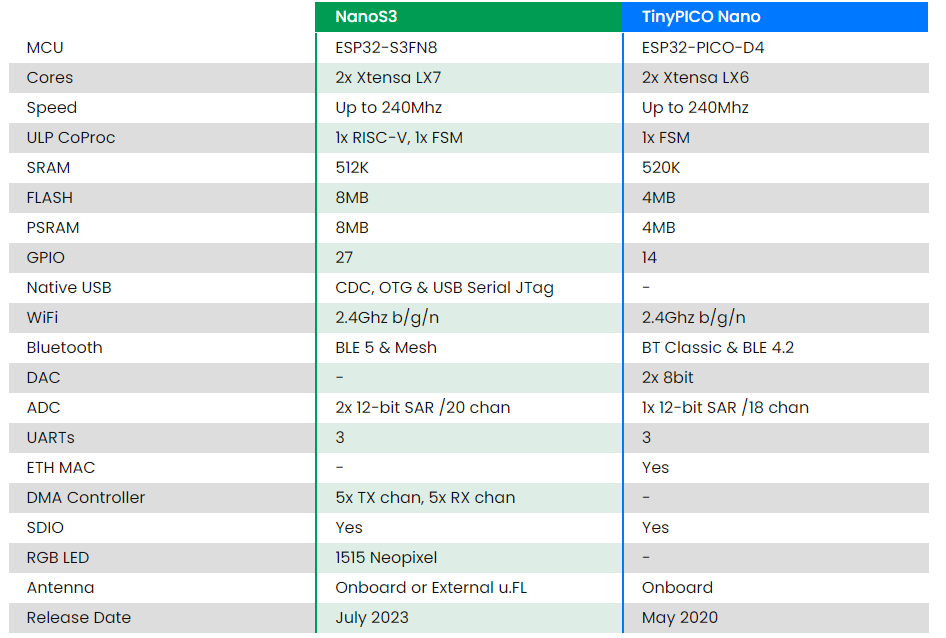Image resolution: width=946 pixels, height=638 pixels.
Task: Select the Antenna row label
Action: 60,588
